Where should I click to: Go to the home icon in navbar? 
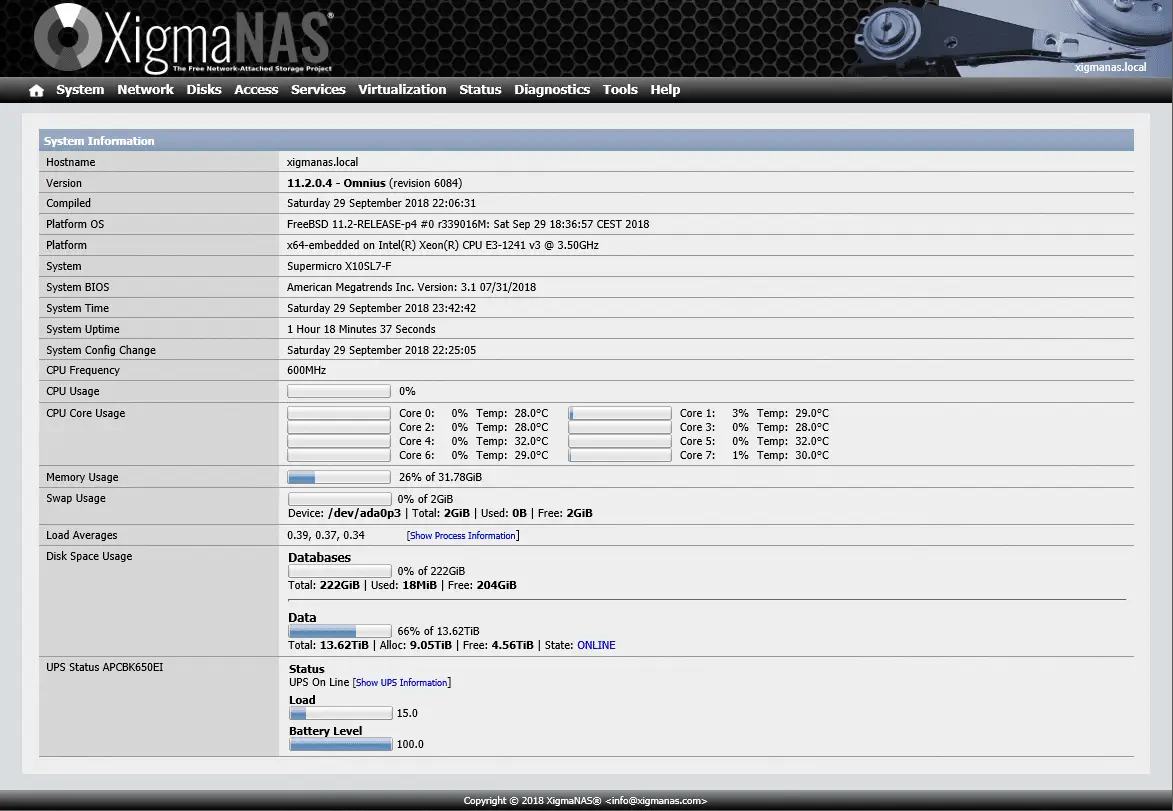point(36,90)
